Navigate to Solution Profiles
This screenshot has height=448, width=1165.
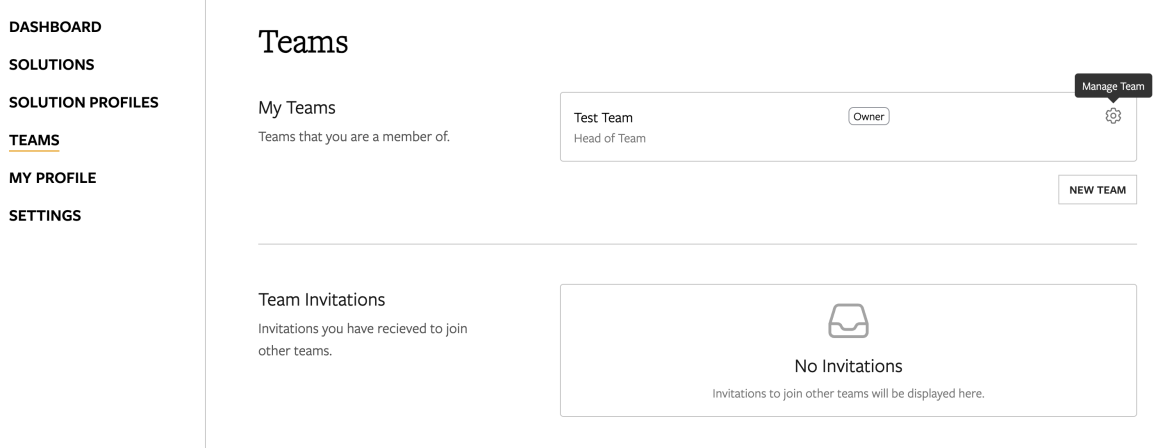coord(84,102)
